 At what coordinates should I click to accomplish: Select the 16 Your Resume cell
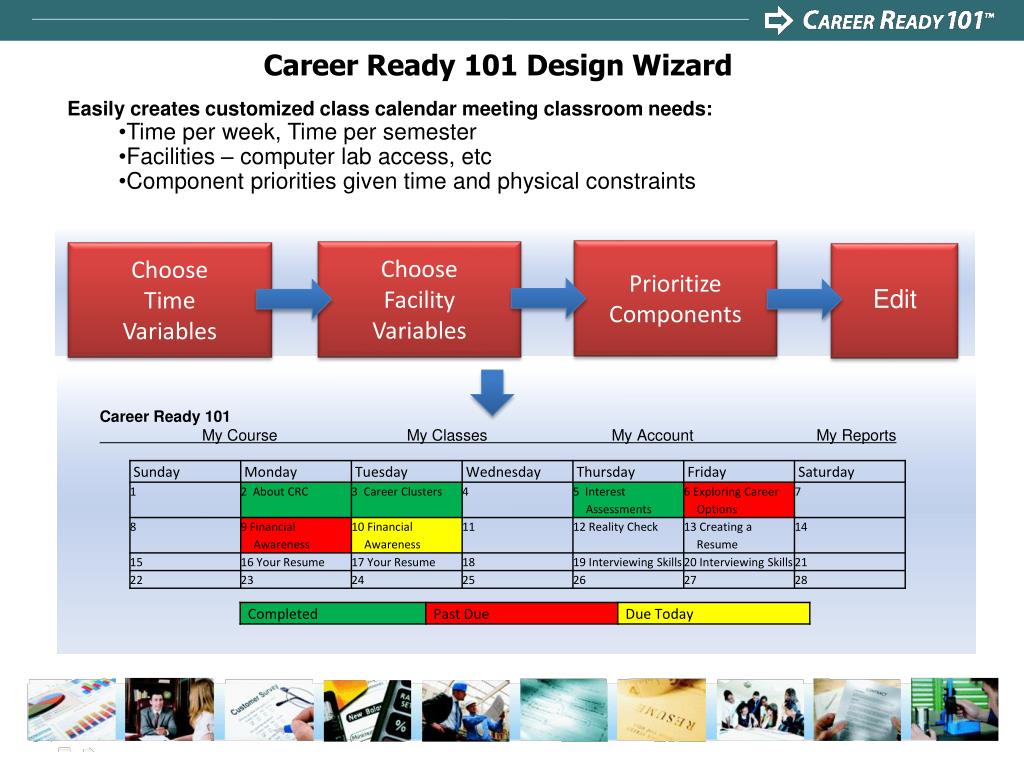tap(296, 562)
